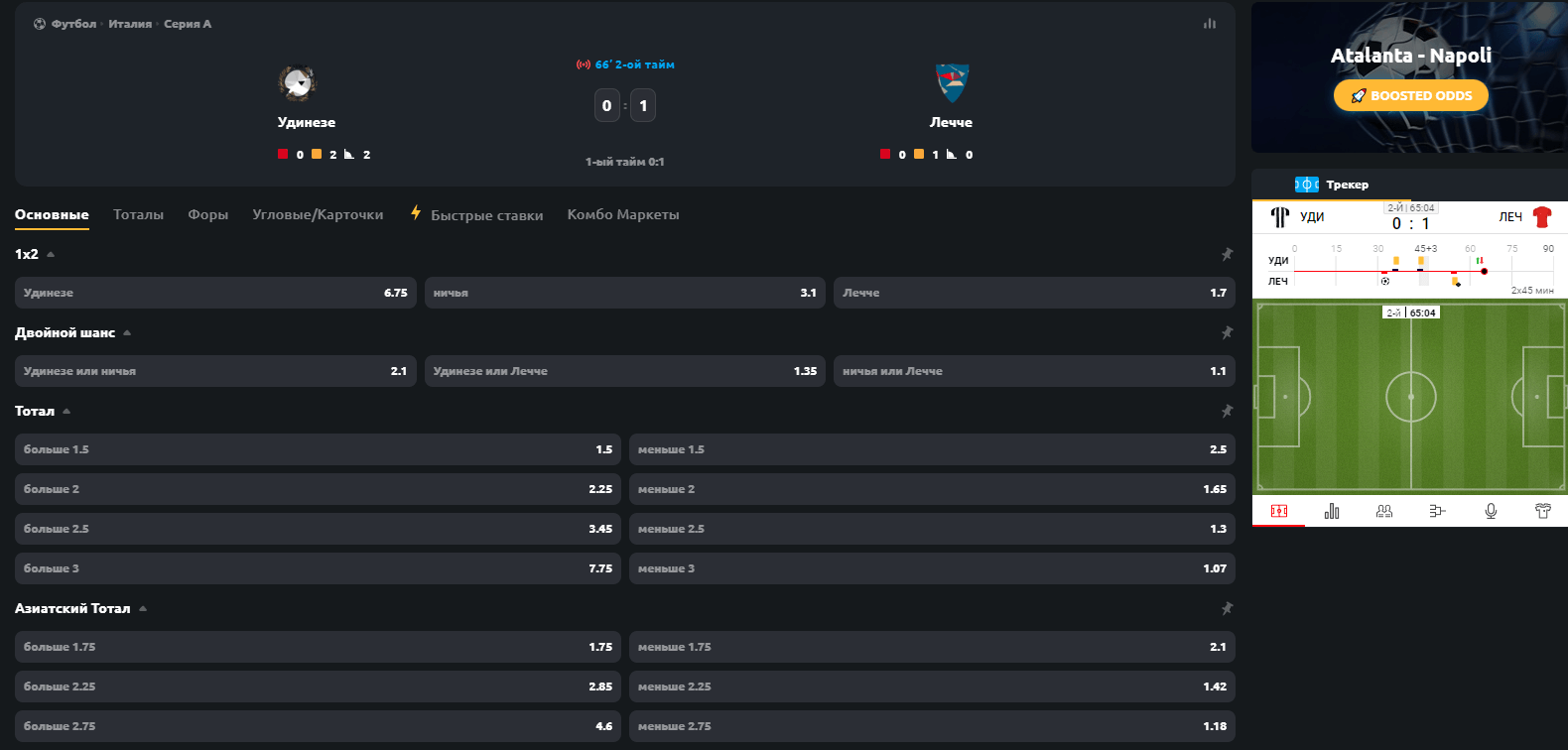Select the Основные tab
Screen dimensions: 1568x750
[x=52, y=214]
